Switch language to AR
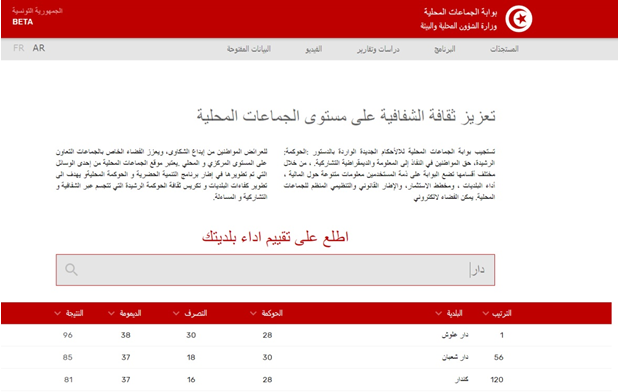This screenshot has width=618, height=392. (x=39, y=48)
